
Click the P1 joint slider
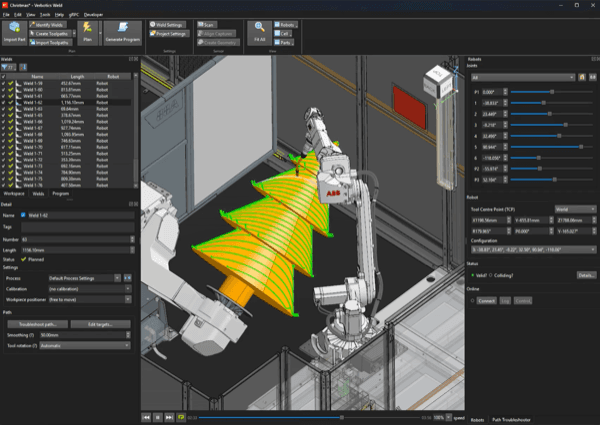pos(551,92)
